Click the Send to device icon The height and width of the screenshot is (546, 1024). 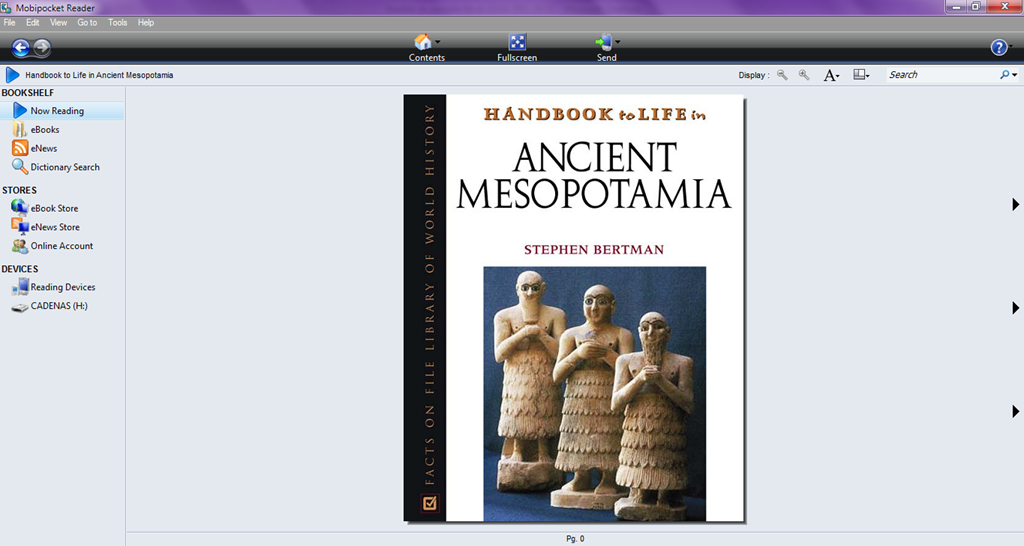603,42
